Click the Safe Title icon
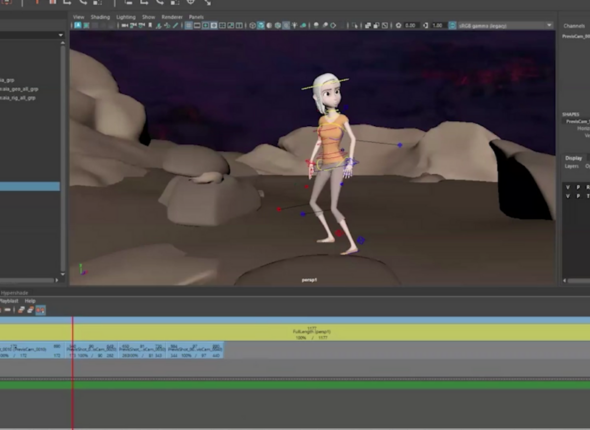590x430 pixels. (239, 26)
